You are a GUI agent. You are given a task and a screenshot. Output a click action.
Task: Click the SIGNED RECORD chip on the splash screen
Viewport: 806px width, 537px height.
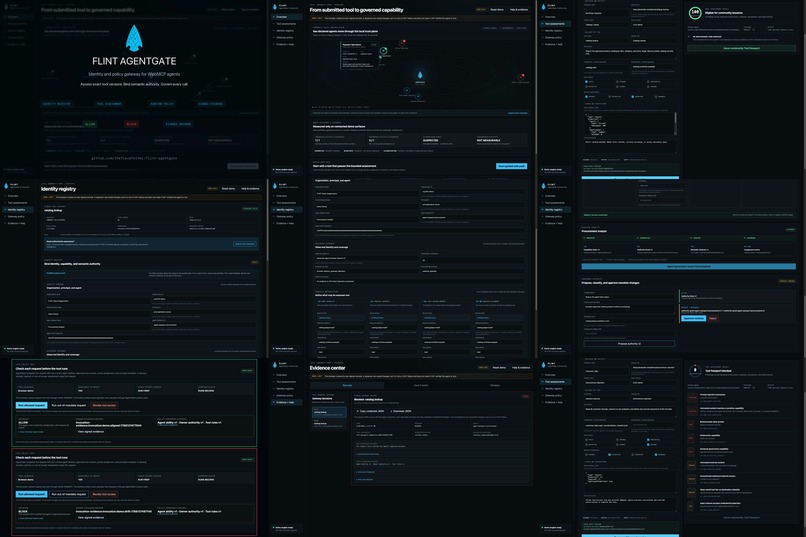pyautogui.click(x=178, y=124)
